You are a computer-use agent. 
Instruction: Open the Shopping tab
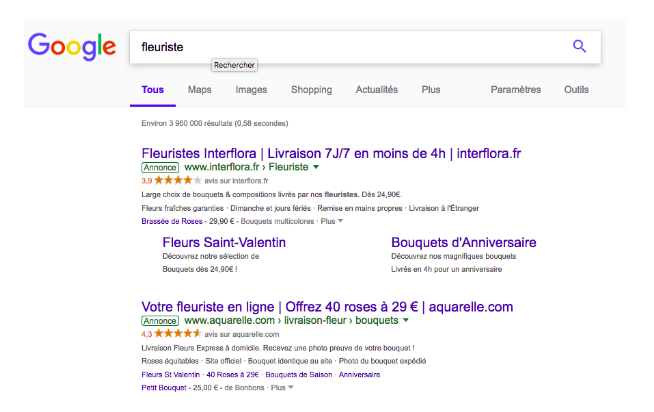[x=312, y=90]
